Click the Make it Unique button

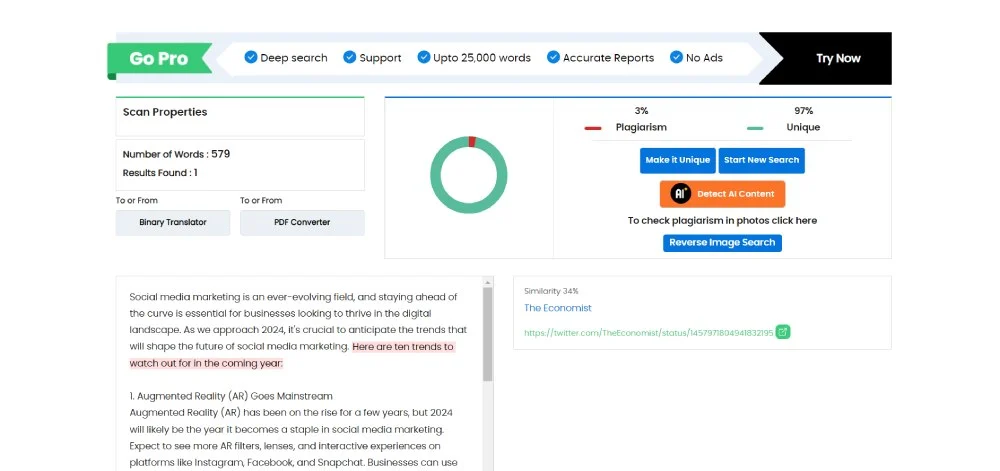click(677, 160)
